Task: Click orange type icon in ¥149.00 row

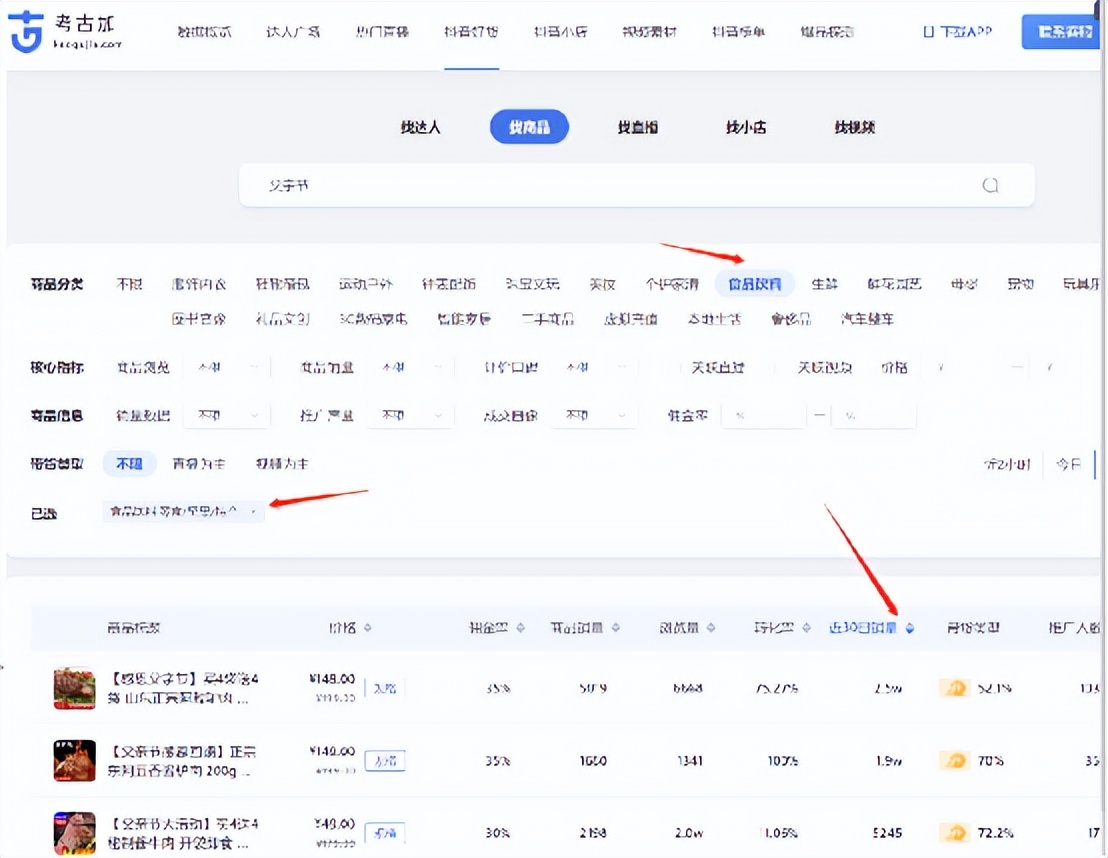Action: [x=955, y=760]
